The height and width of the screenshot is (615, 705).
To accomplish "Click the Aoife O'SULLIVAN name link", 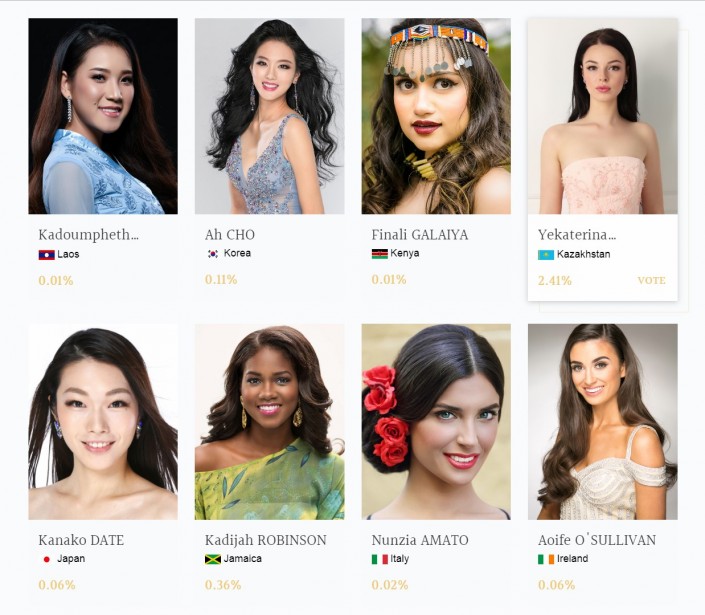I will pos(597,540).
